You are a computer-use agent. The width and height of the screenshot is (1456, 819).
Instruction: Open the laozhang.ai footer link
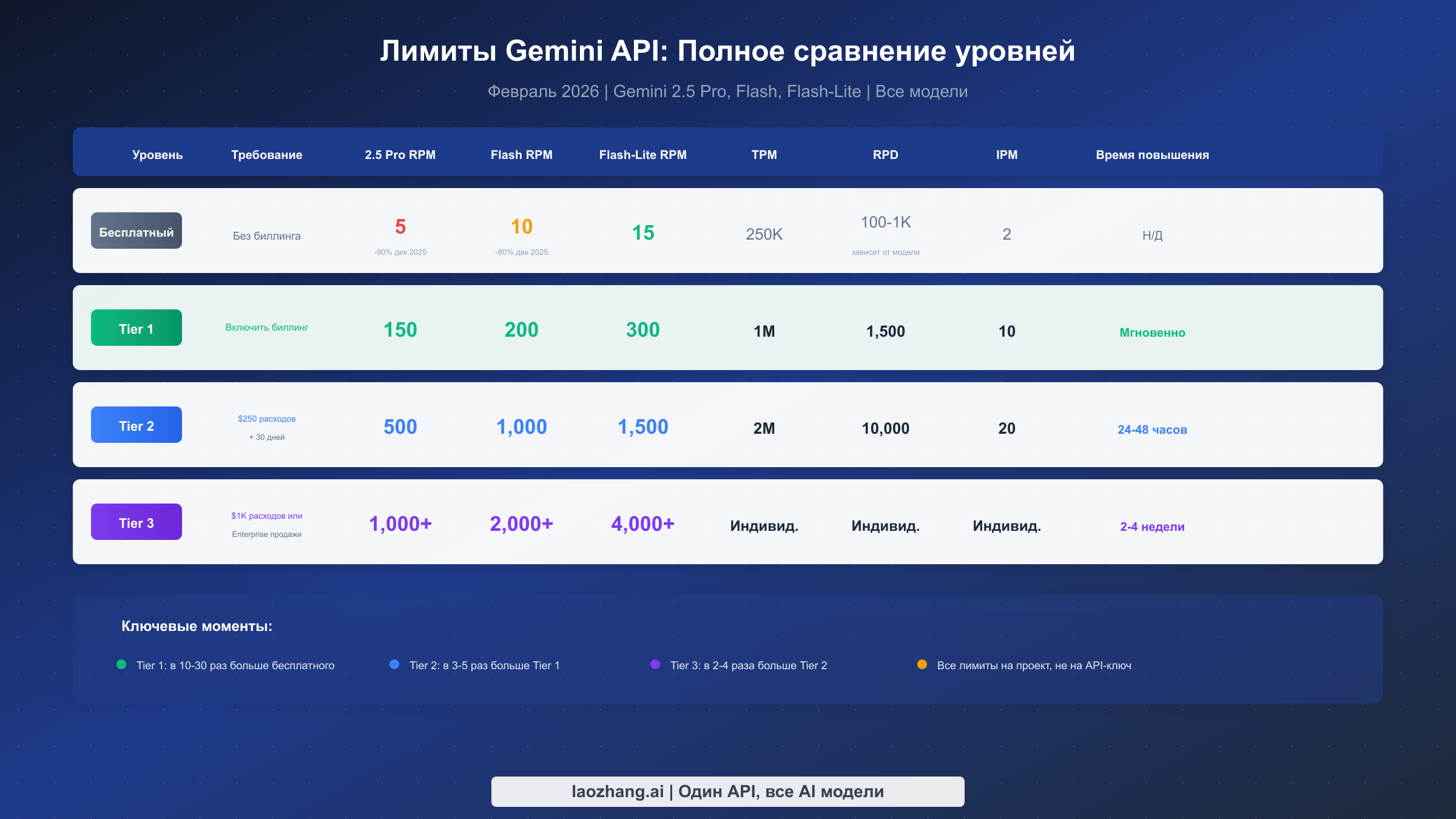click(727, 791)
